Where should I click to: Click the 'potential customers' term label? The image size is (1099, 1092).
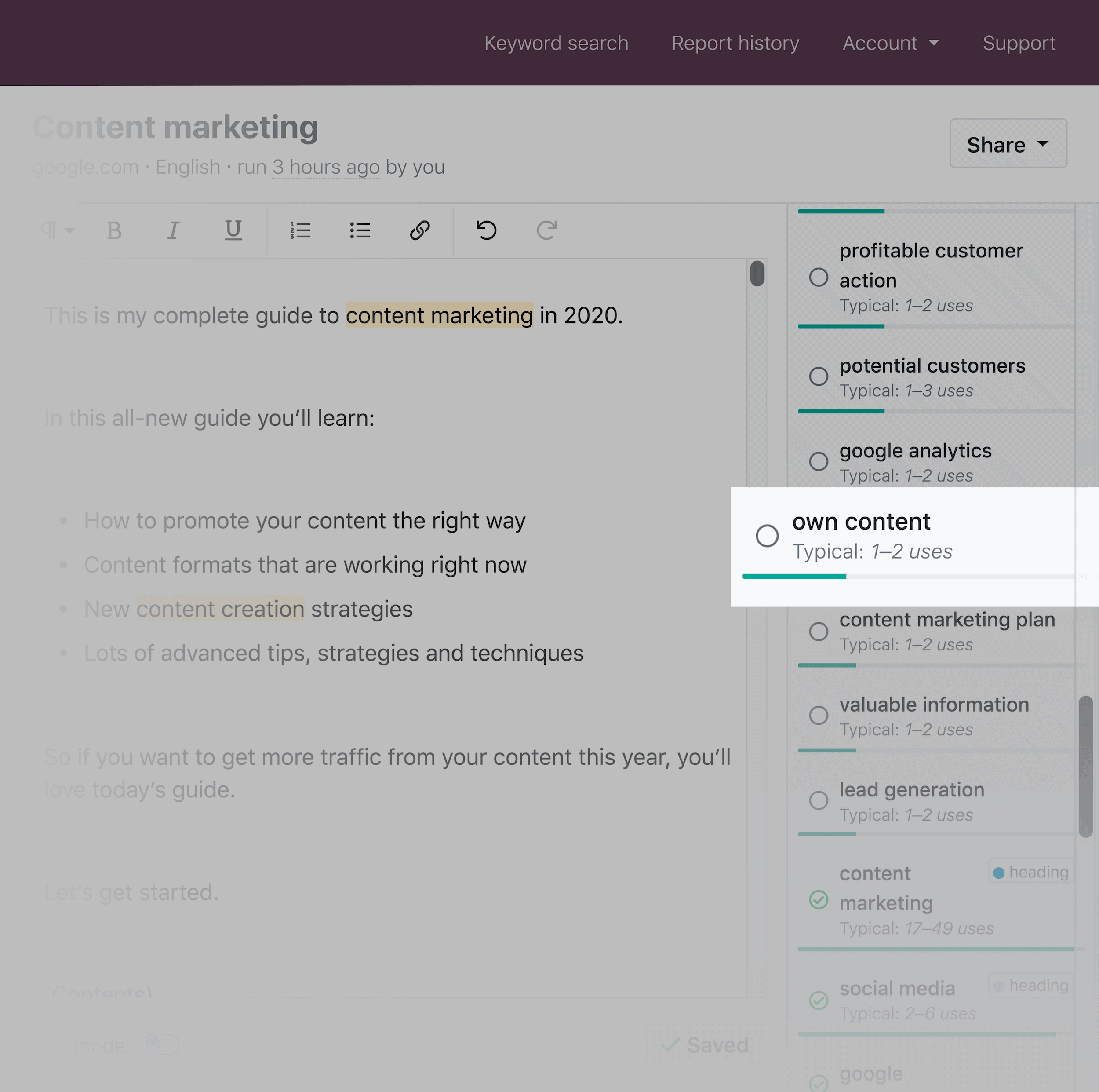(932, 365)
